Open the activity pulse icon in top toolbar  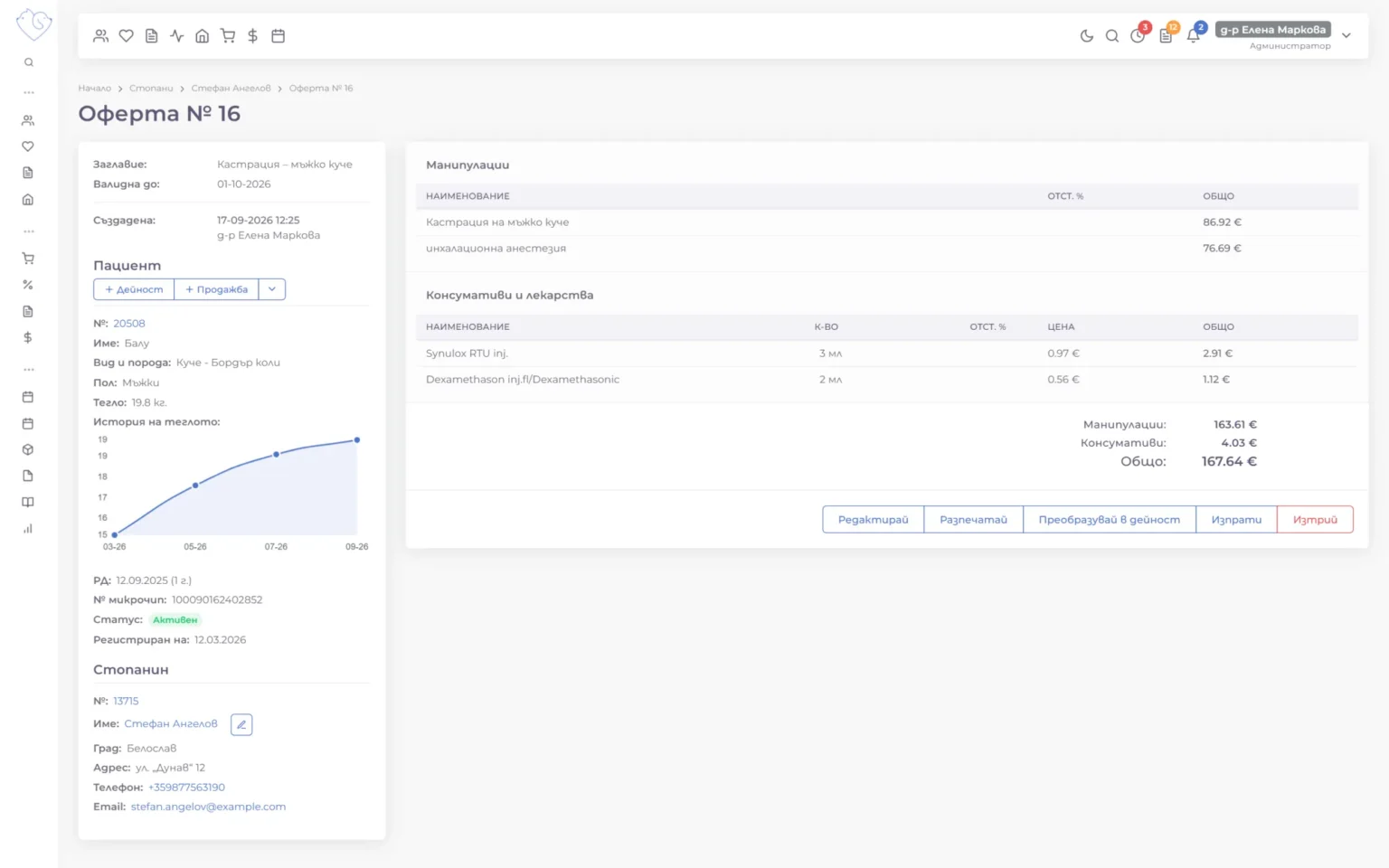[177, 36]
